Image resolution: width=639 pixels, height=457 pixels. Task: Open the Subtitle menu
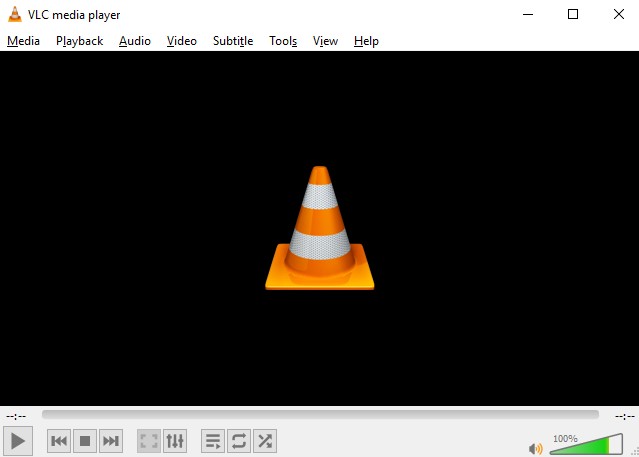[233, 41]
